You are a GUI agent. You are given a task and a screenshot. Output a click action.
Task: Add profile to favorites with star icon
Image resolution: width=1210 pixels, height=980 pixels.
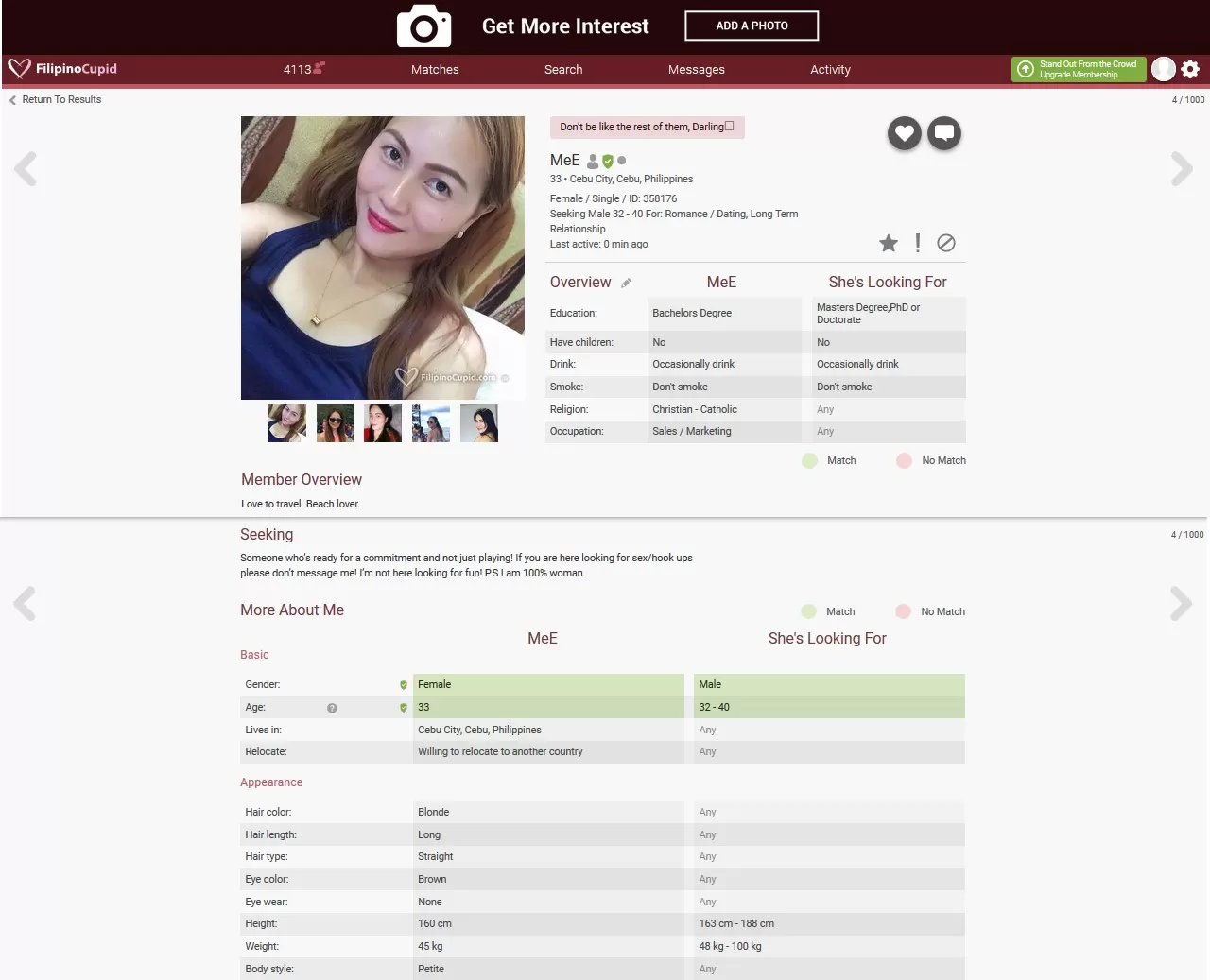888,244
